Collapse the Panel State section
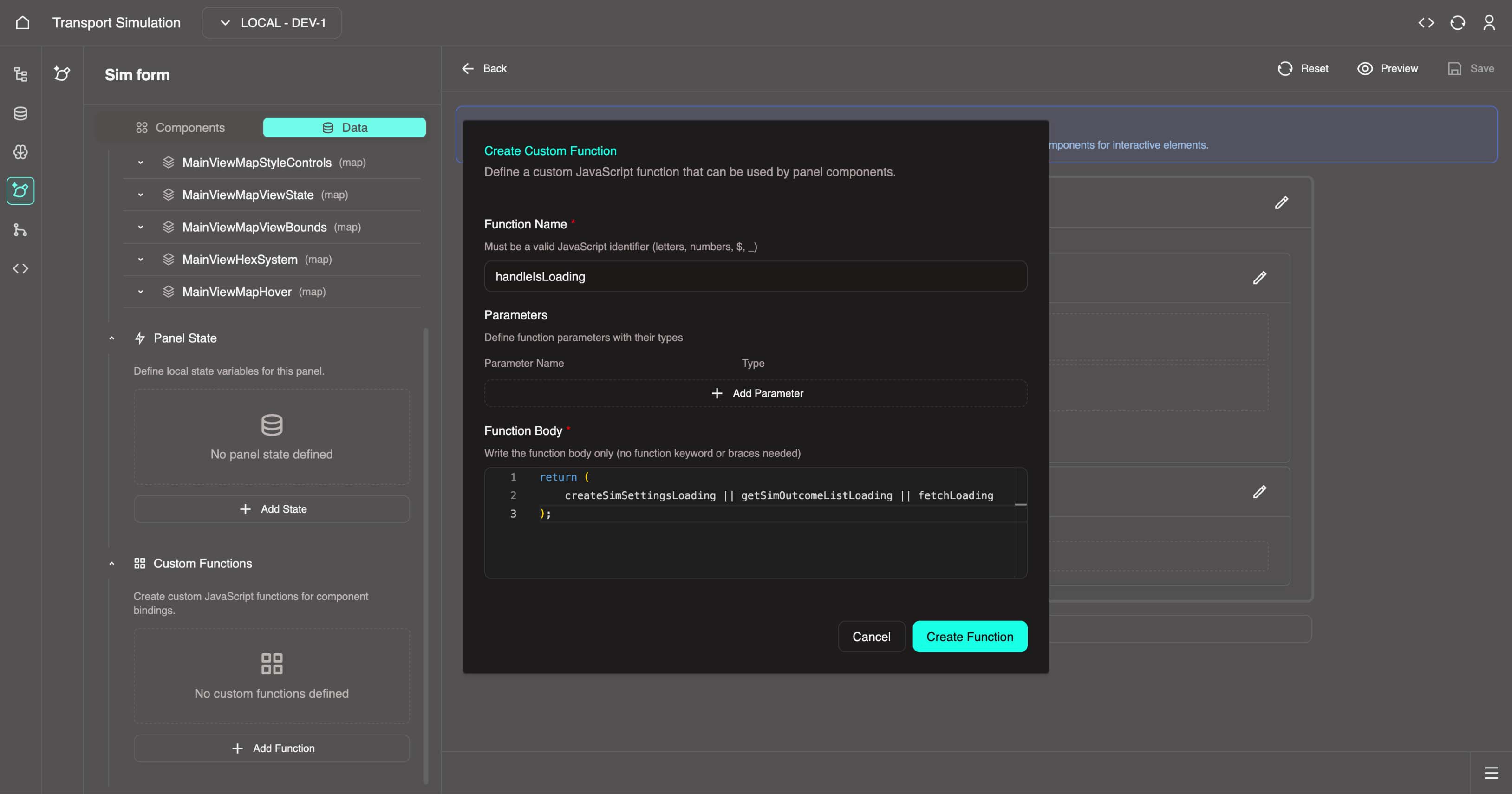Screen dimensions: 1512x794 (111, 338)
